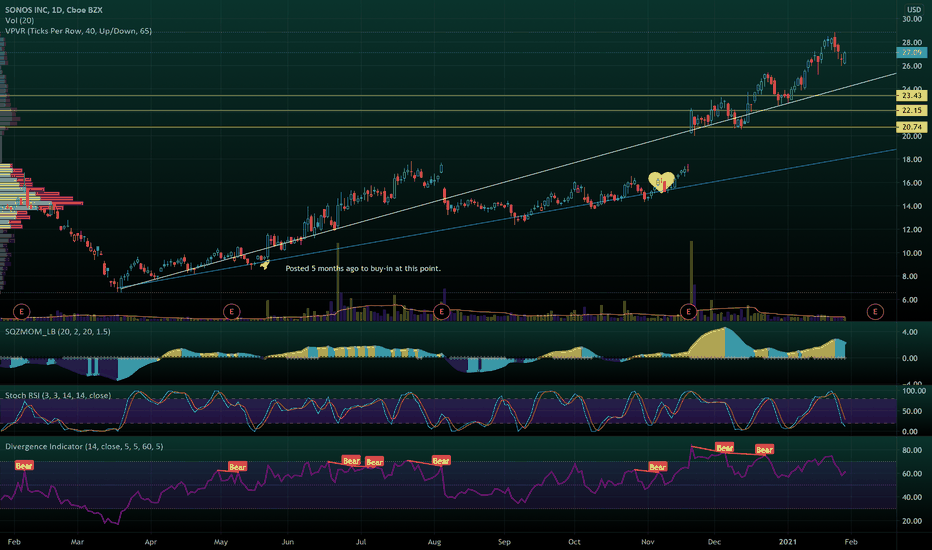Click the 16.00 value on the price axis
932x550 pixels.
pos(912,183)
